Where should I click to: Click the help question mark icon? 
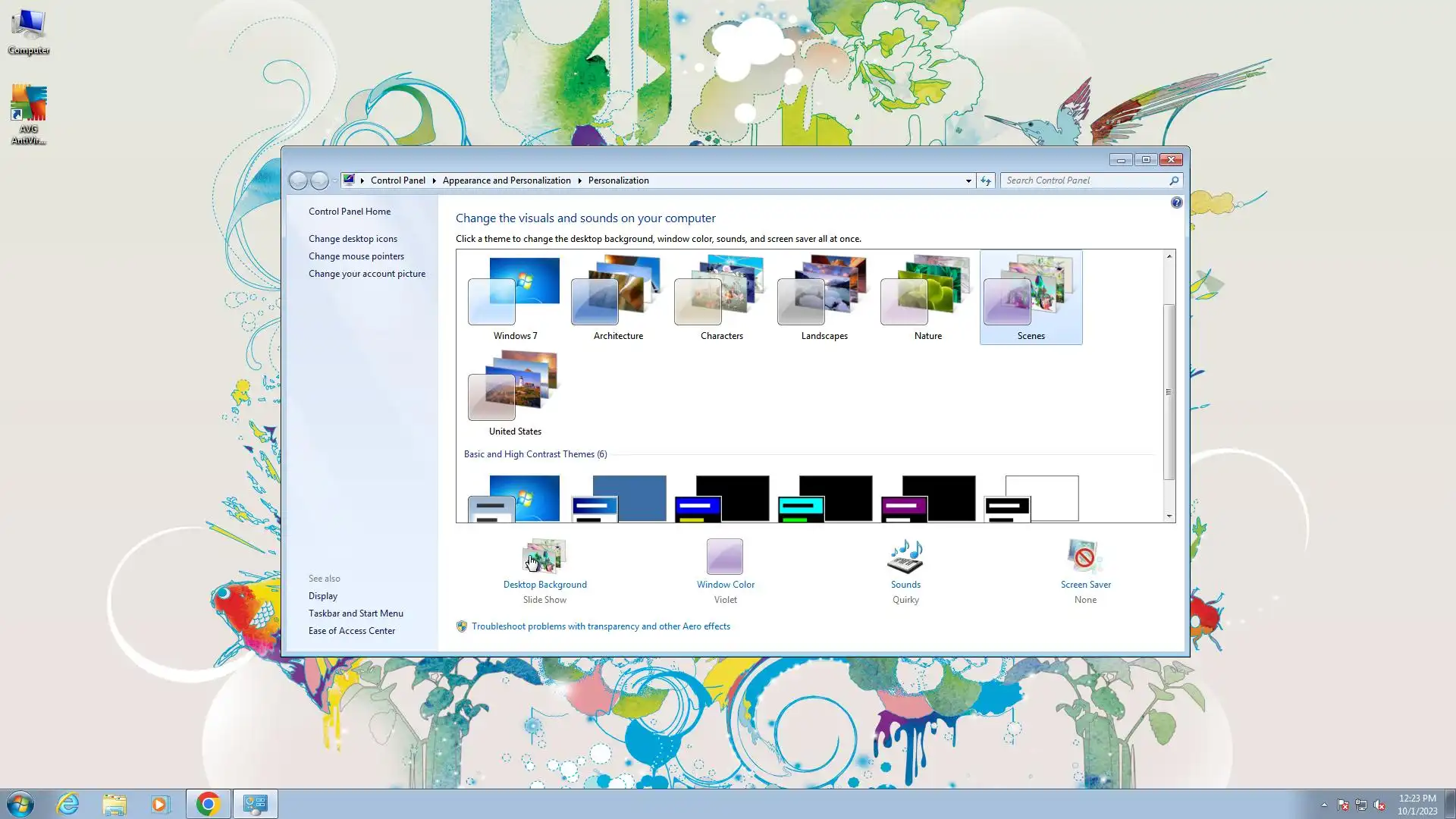point(1176,202)
